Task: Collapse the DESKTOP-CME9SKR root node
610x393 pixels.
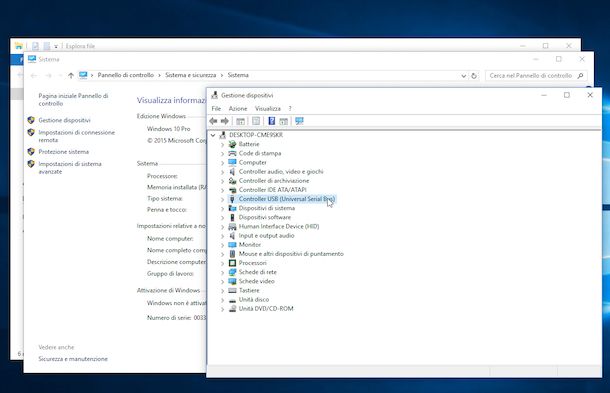Action: point(213,135)
